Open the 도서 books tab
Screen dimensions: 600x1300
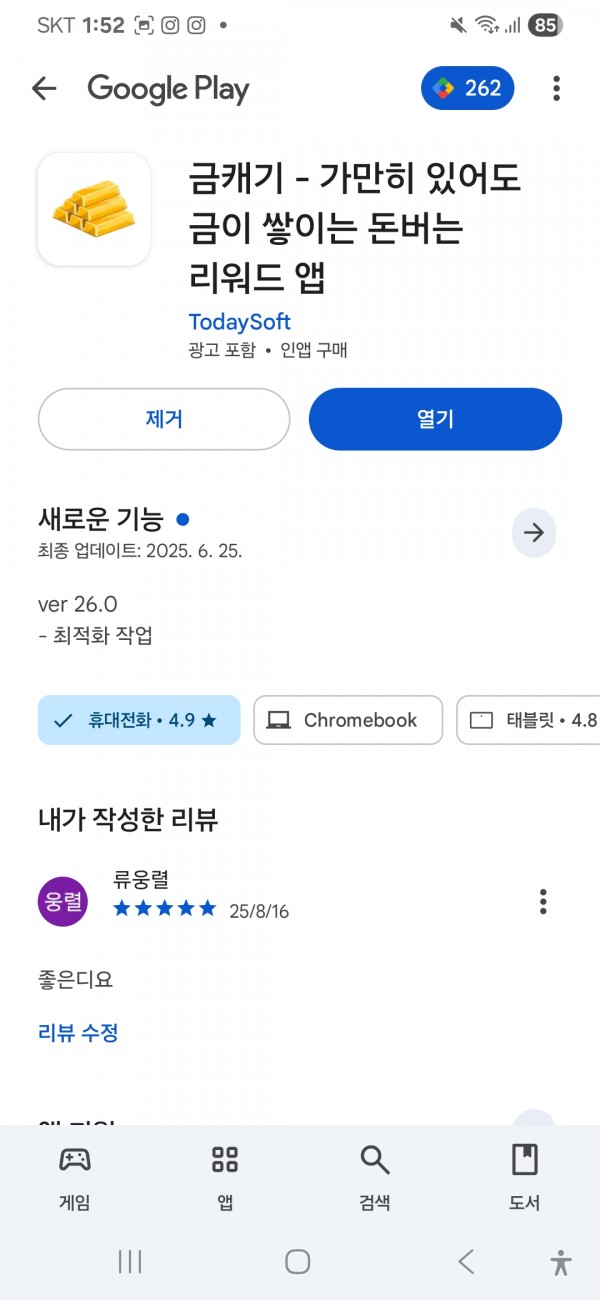[x=525, y=1178]
